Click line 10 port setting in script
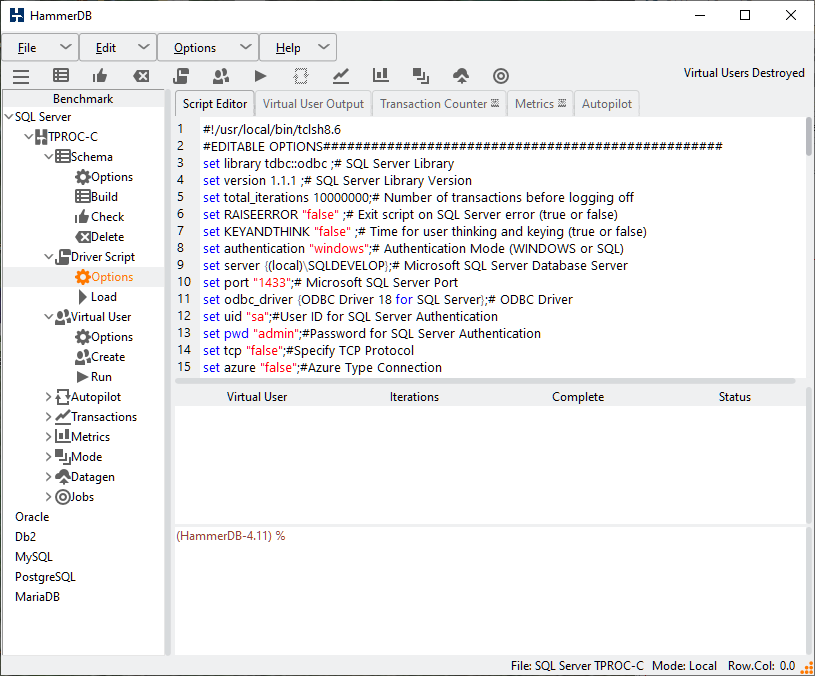The image size is (815, 676). click(330, 283)
